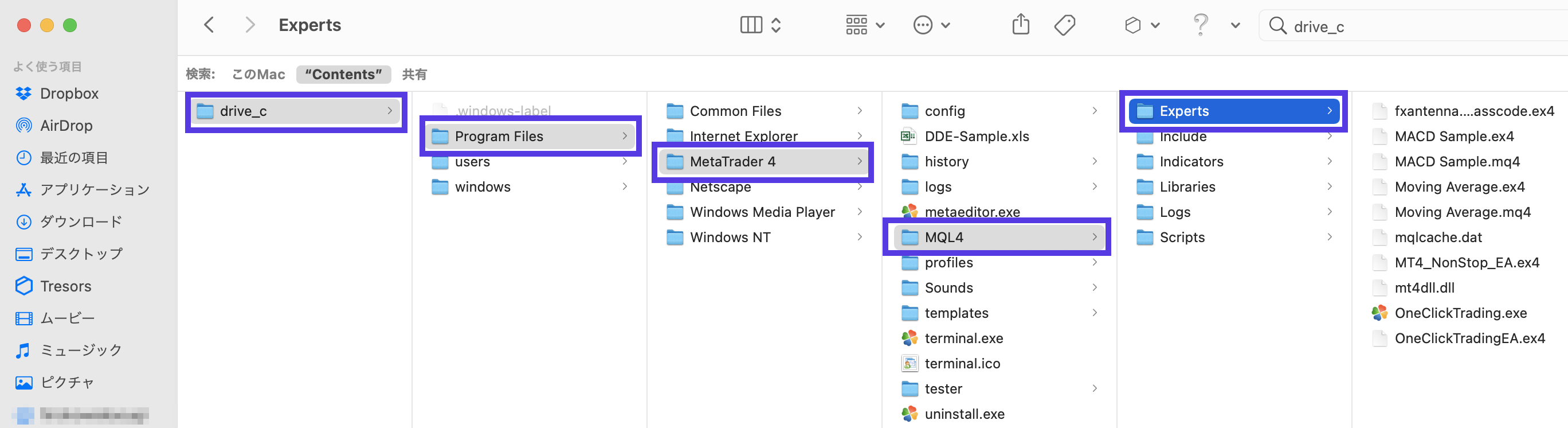Select the MT4_NonStop_EA.ex4 file

click(x=1468, y=263)
